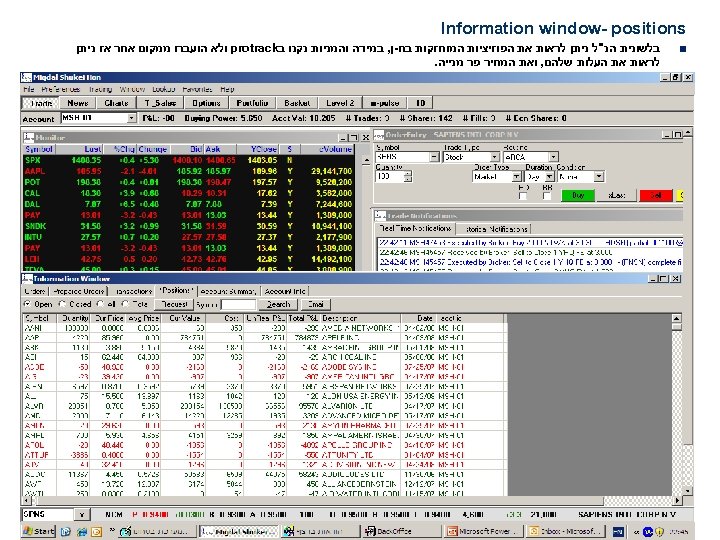Click the Outlook quick launch icon

96,532
